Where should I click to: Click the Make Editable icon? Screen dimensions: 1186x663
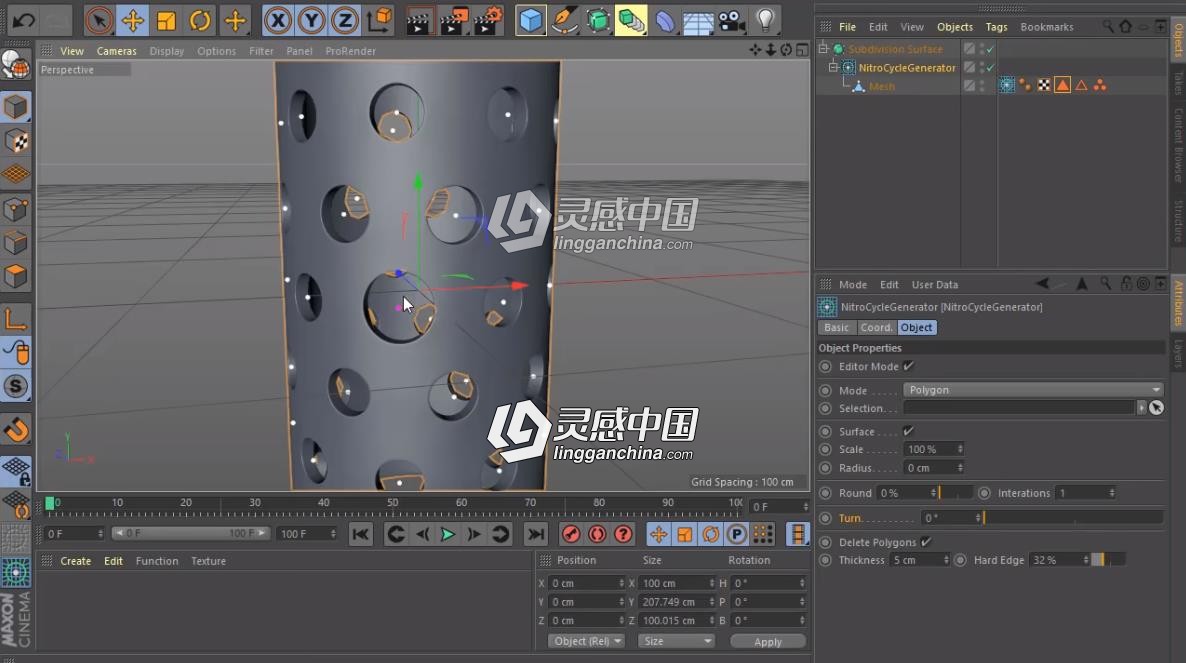click(x=16, y=64)
